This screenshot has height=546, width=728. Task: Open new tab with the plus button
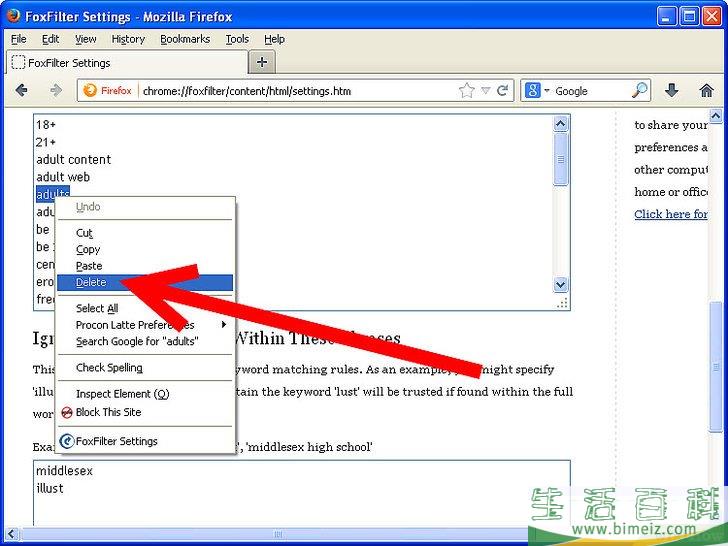(262, 62)
